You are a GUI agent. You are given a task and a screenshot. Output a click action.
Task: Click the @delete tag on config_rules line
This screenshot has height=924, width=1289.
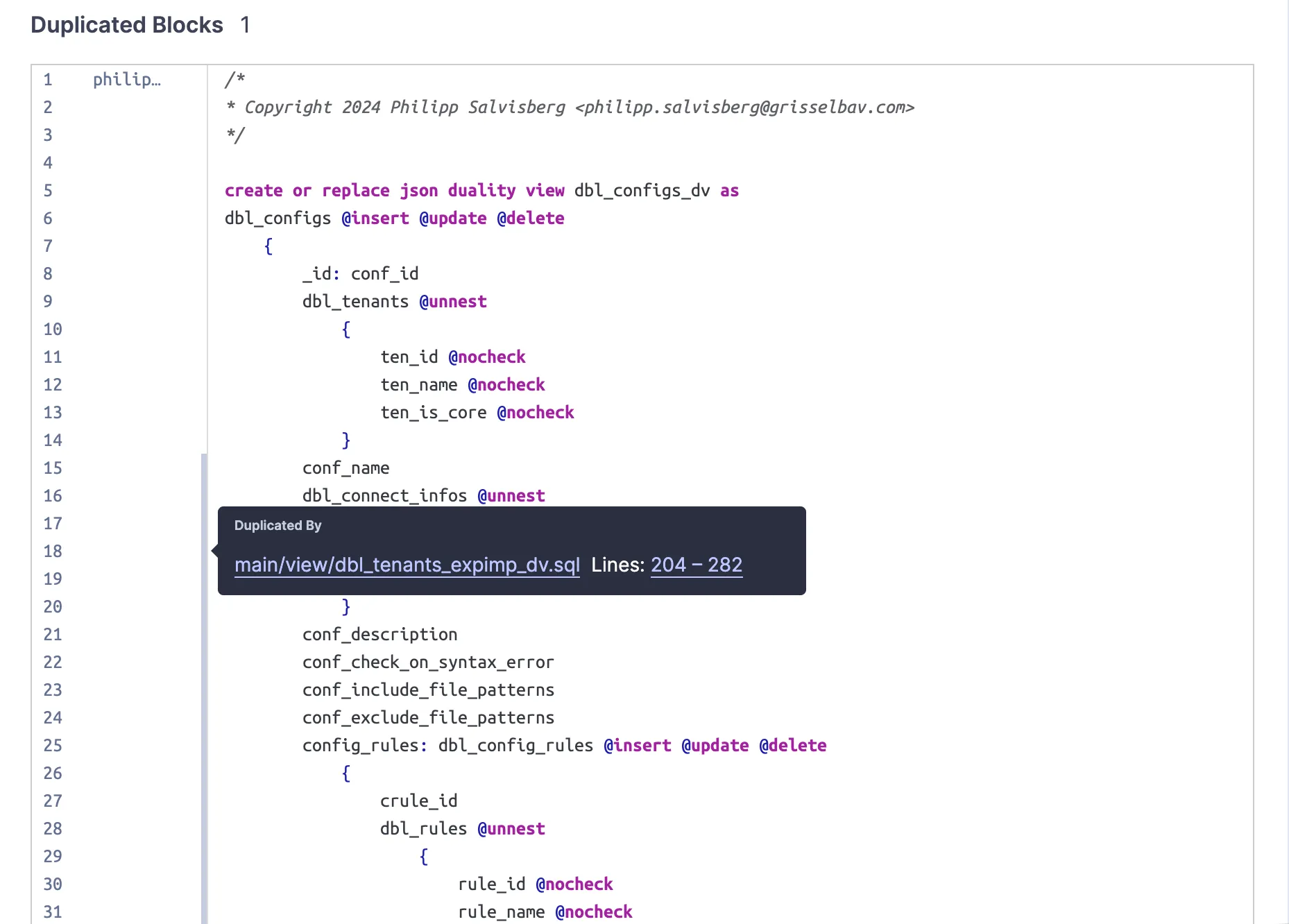(x=792, y=745)
